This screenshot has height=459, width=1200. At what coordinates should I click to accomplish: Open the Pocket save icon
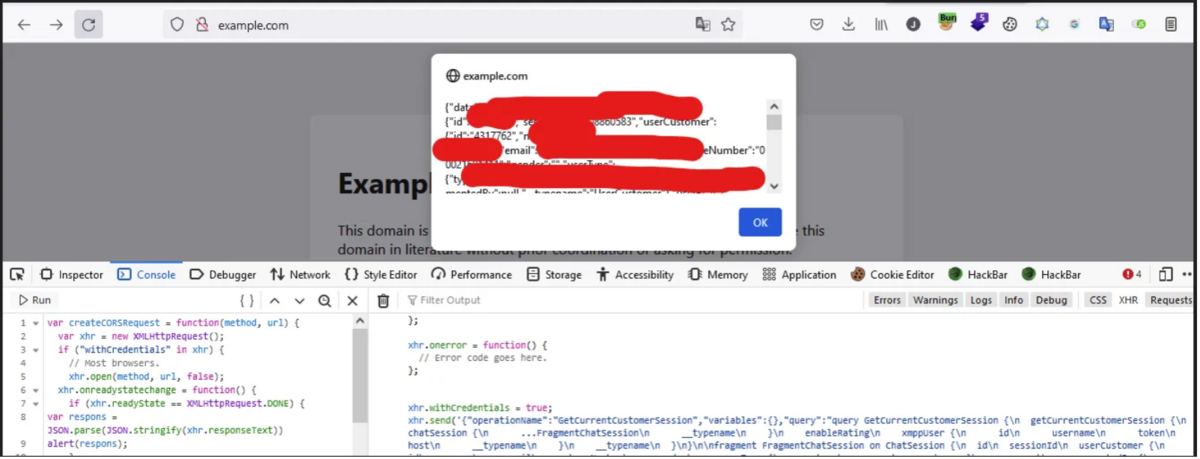tap(817, 25)
